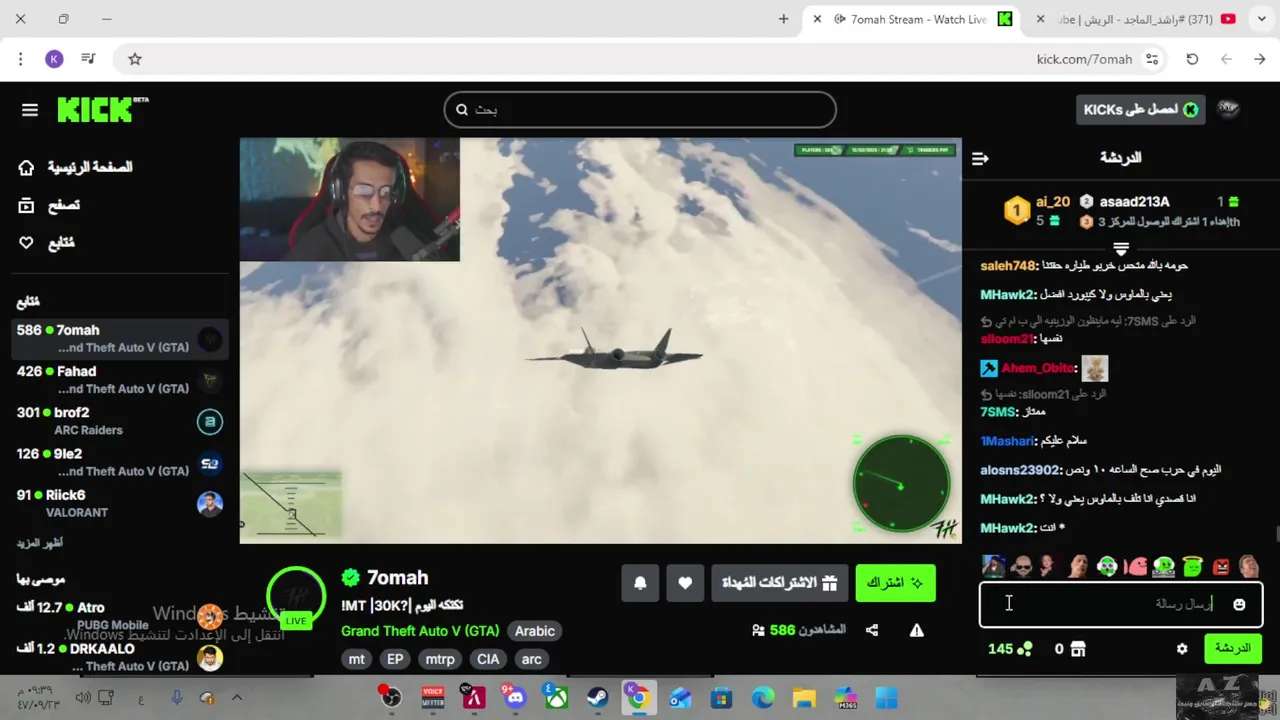
Task: Open Grand Theft Auto V (GTA) category link
Action: coord(420,631)
